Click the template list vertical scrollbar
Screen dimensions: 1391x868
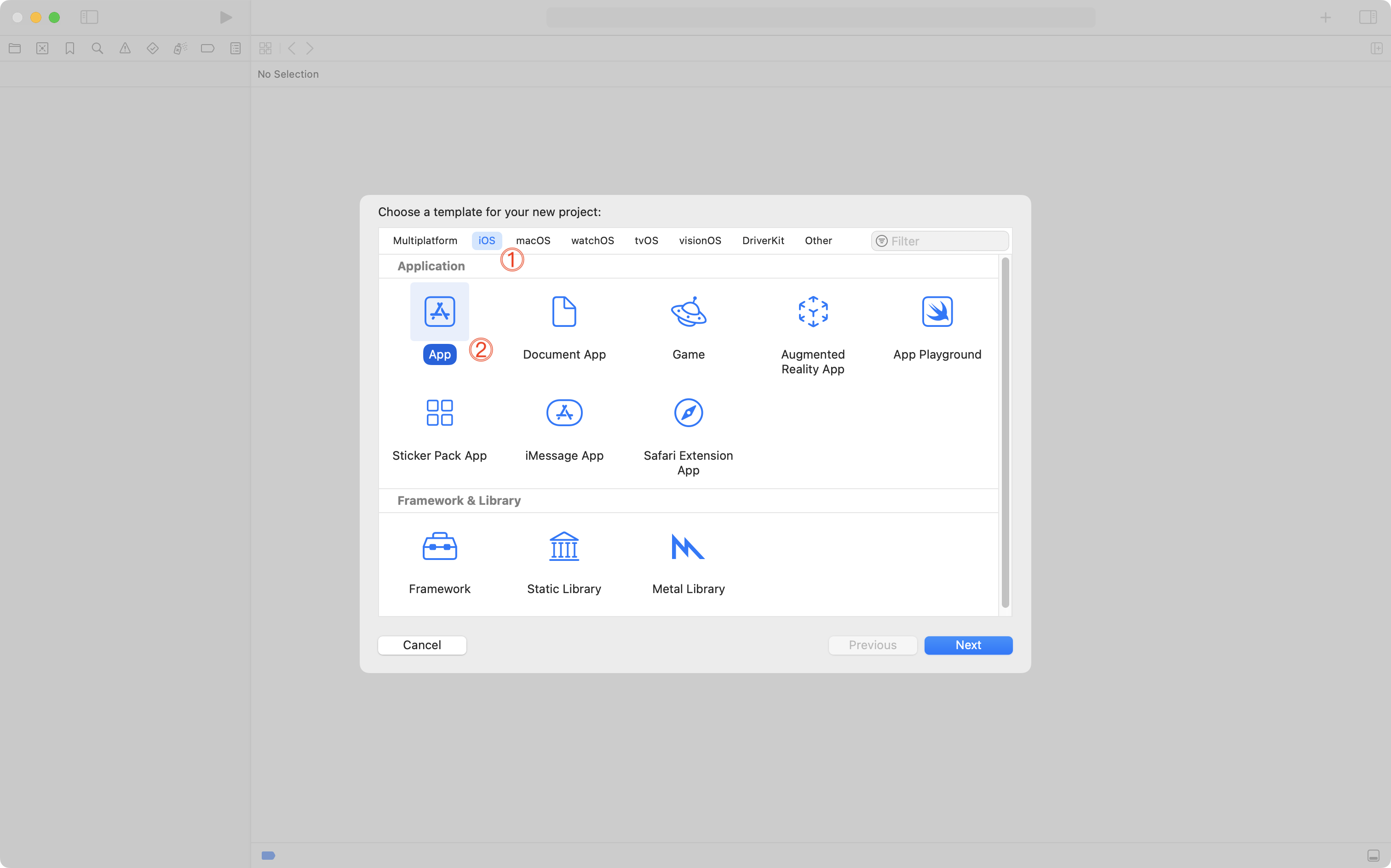click(1005, 432)
